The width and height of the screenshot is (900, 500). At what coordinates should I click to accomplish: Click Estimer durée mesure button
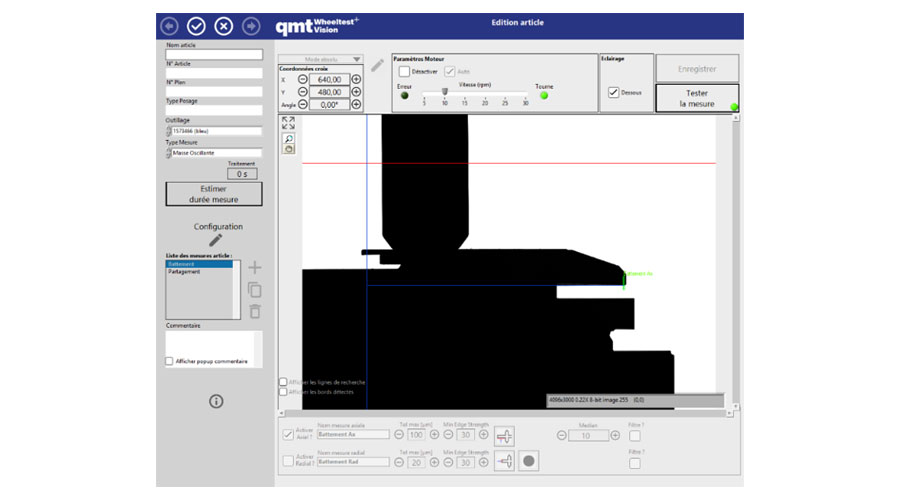215,193
